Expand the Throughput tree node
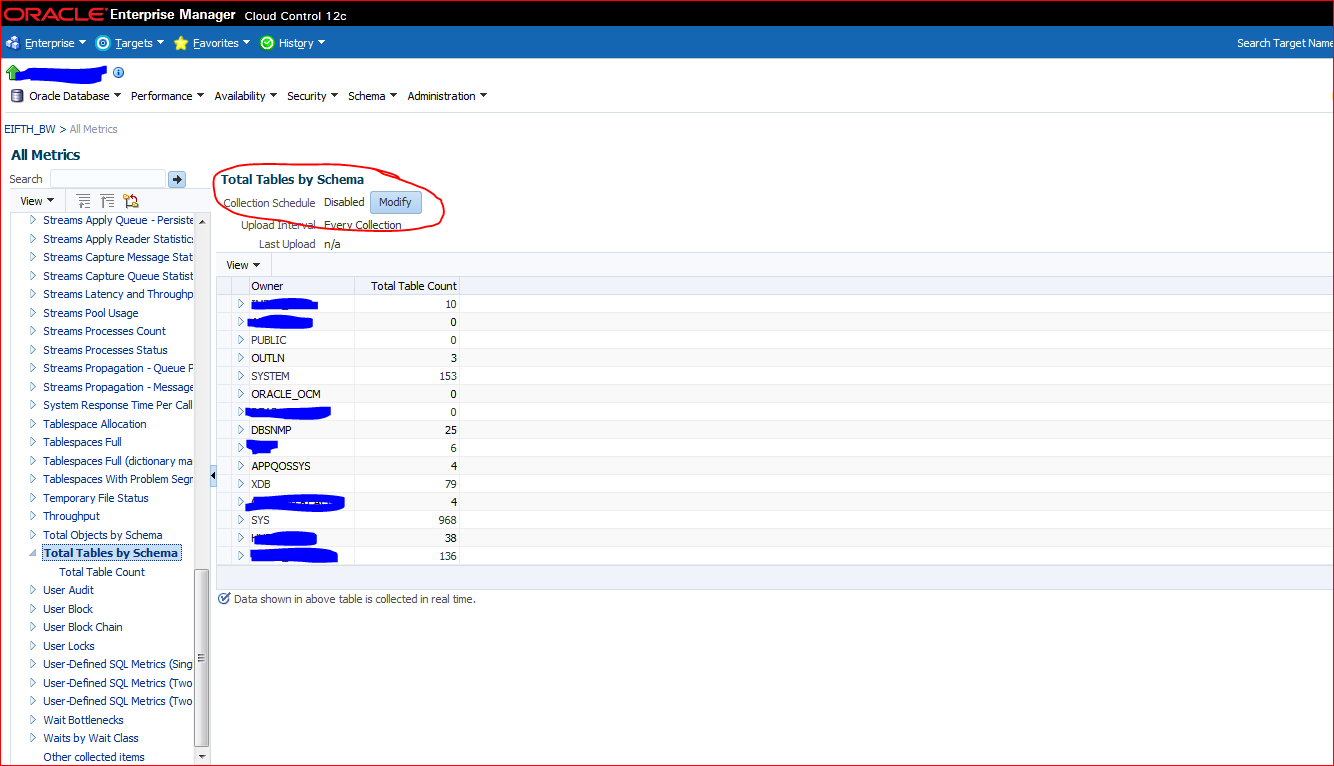Image resolution: width=1334 pixels, height=766 pixels. click(33, 516)
